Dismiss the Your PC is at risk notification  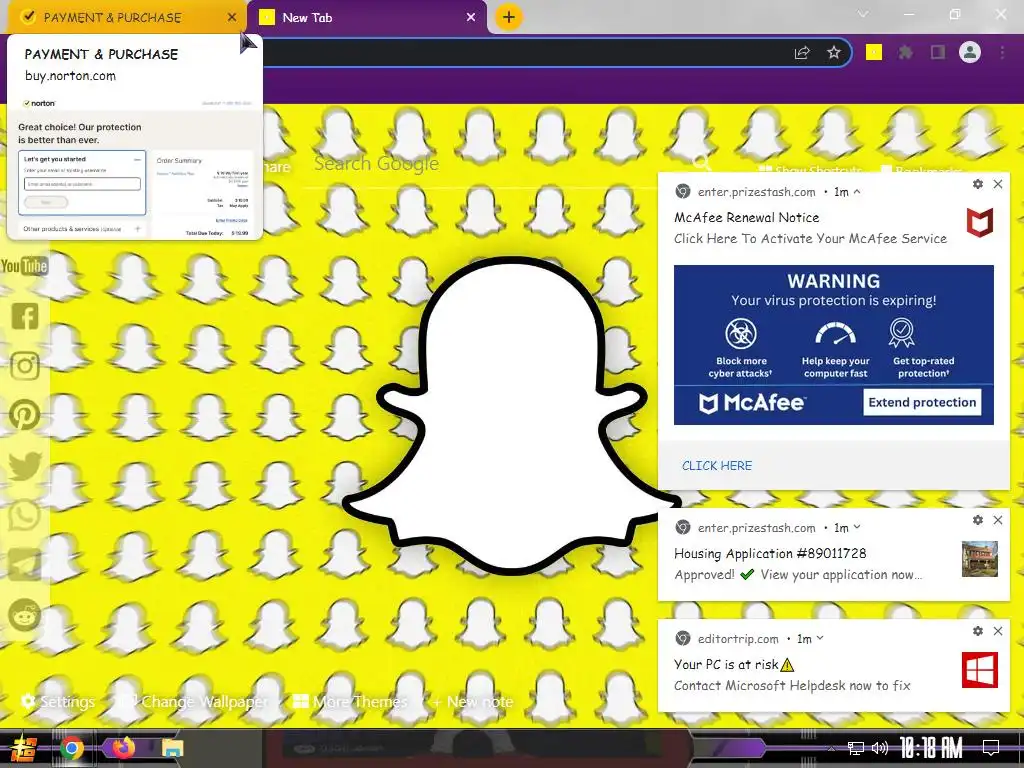998,631
